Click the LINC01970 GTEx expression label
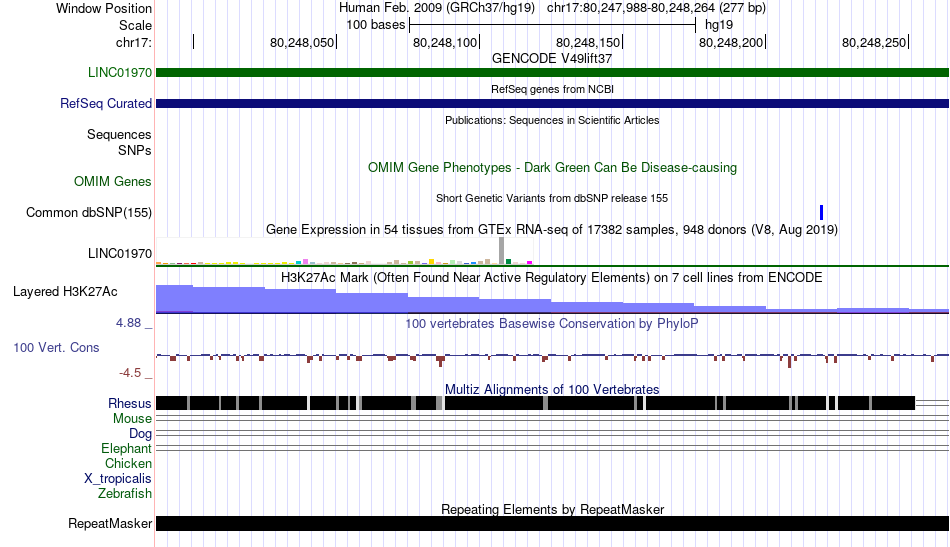 coord(120,253)
